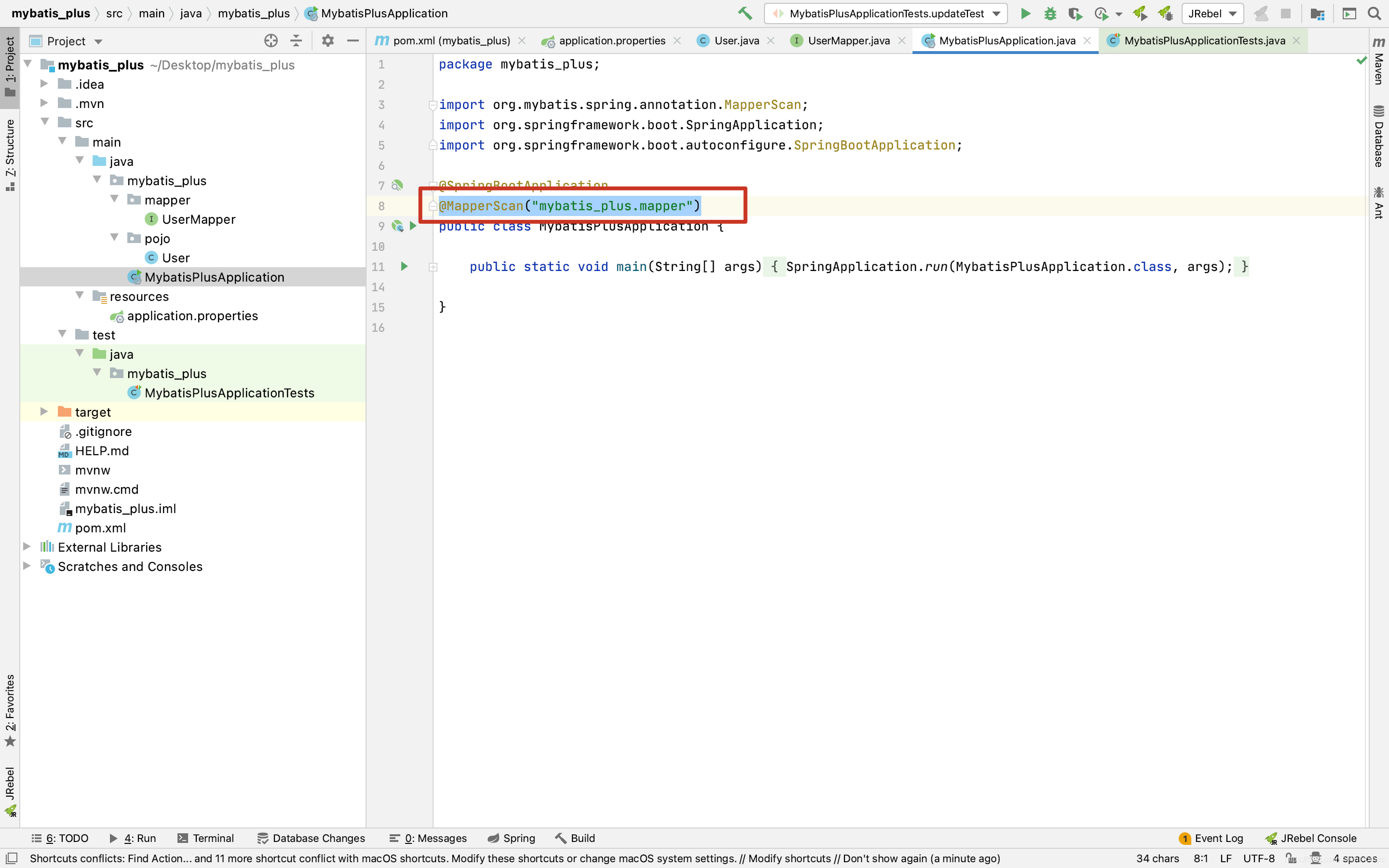Select application.properties in project tree
Screen dimensions: 1389x868
[x=192, y=316]
